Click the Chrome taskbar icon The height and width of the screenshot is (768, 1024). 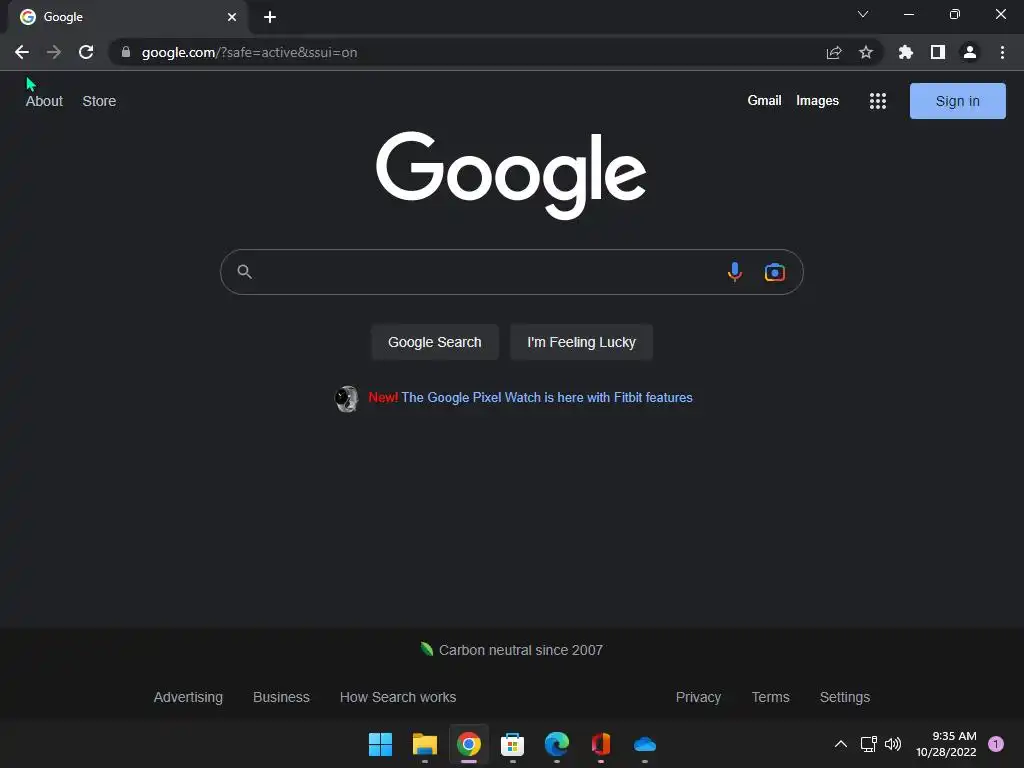tap(469, 744)
